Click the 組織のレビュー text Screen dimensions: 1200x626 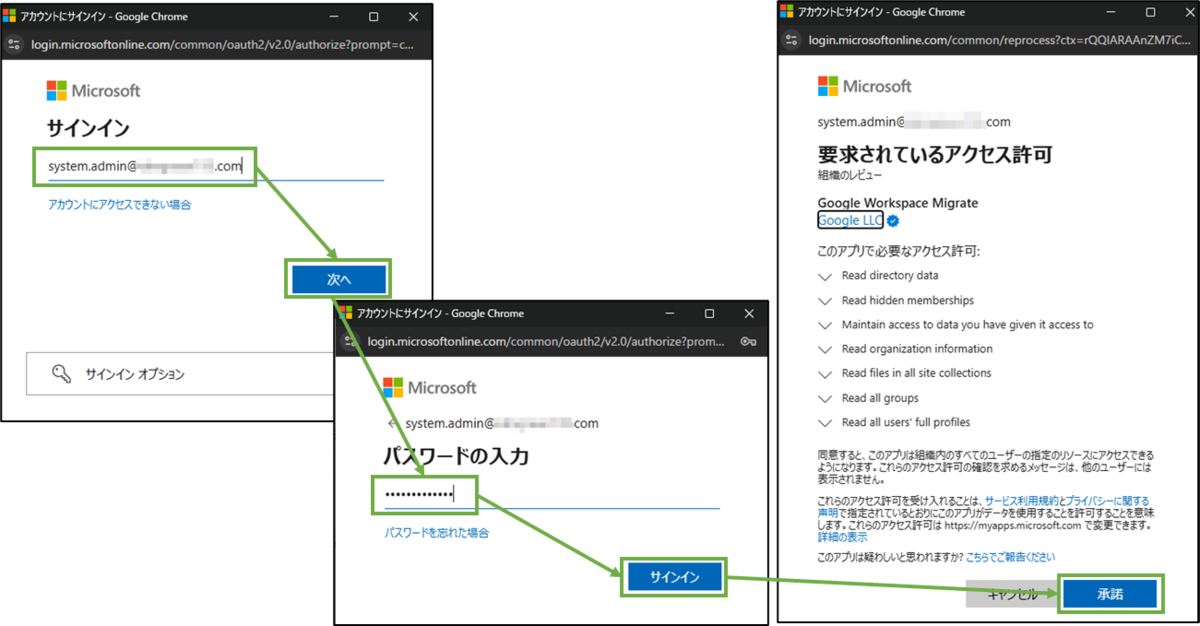point(850,174)
